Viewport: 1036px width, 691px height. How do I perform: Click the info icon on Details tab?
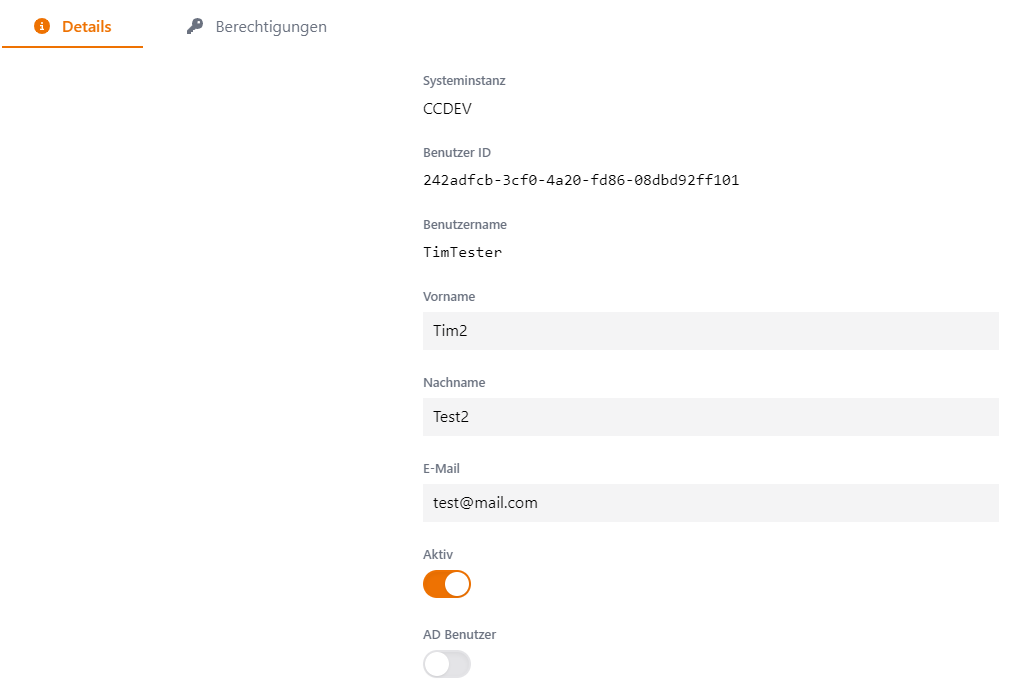click(42, 27)
